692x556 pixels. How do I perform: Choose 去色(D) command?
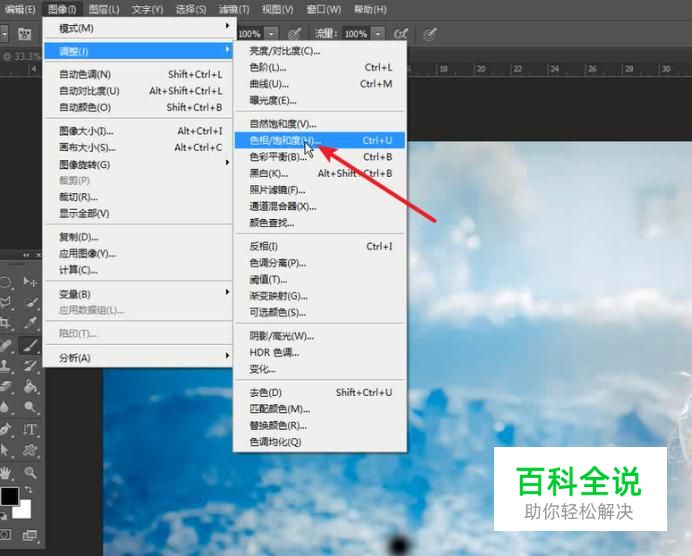(x=320, y=392)
